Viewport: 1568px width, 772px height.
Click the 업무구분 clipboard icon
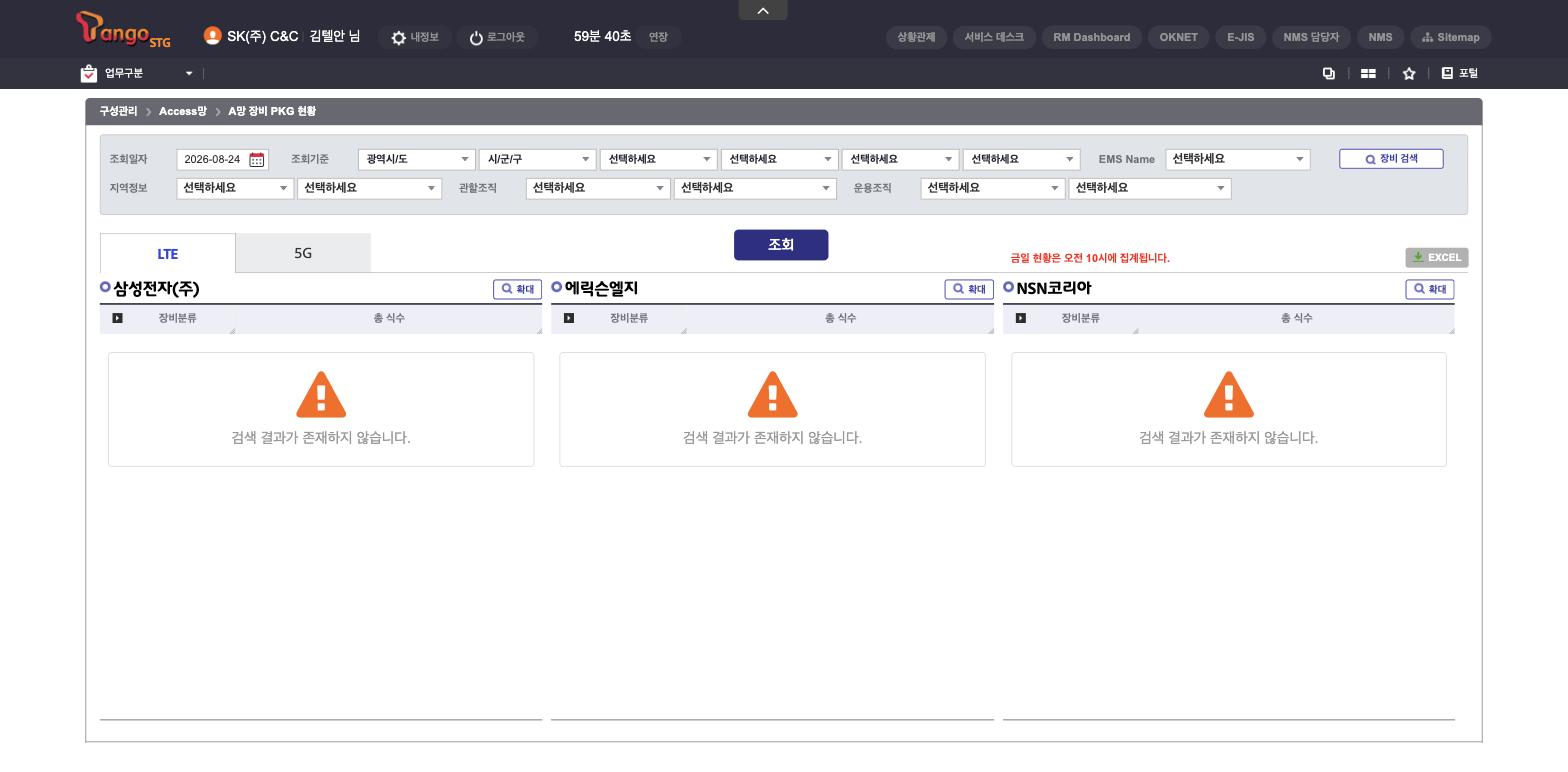point(89,73)
